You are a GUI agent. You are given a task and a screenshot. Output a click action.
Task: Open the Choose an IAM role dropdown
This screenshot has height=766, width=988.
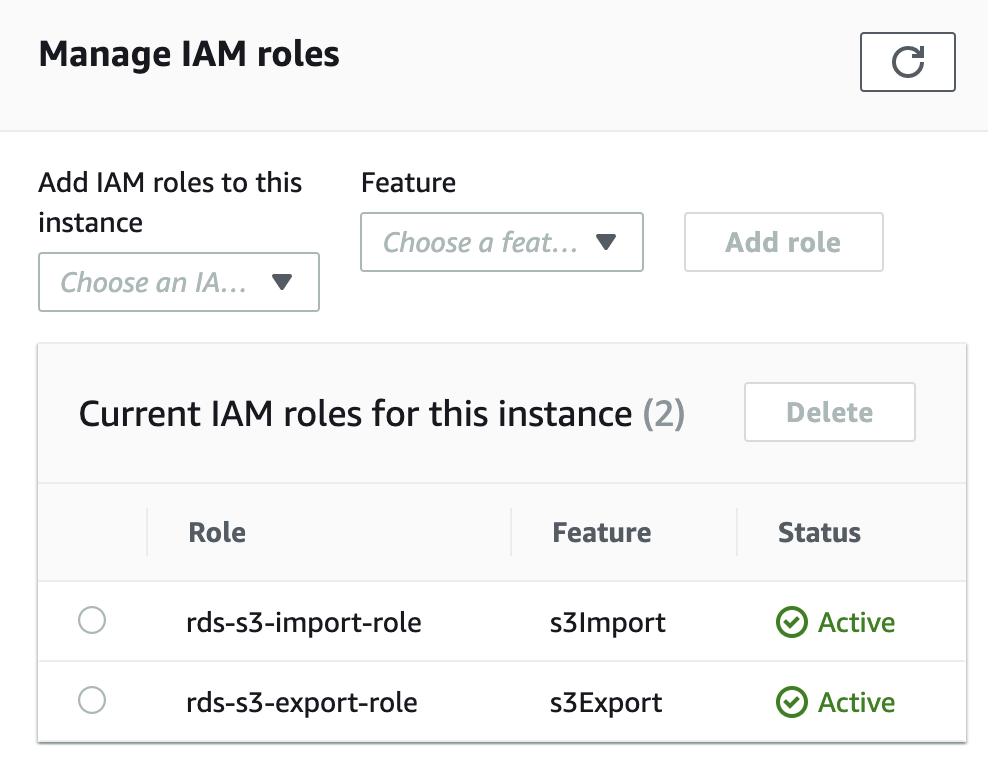click(x=179, y=283)
